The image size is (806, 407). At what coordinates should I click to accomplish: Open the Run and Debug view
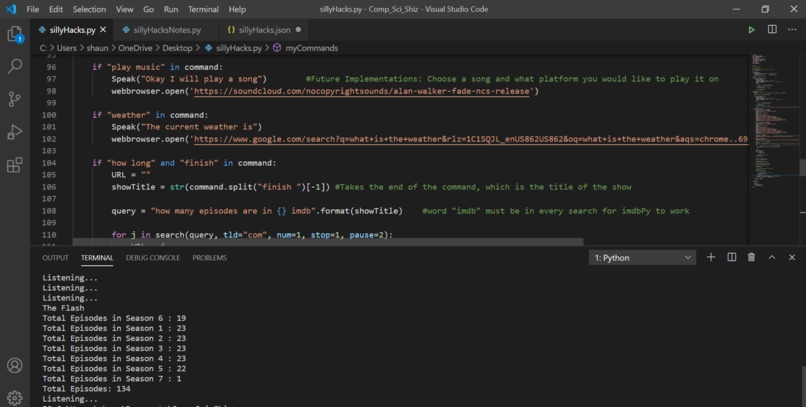pyautogui.click(x=15, y=132)
